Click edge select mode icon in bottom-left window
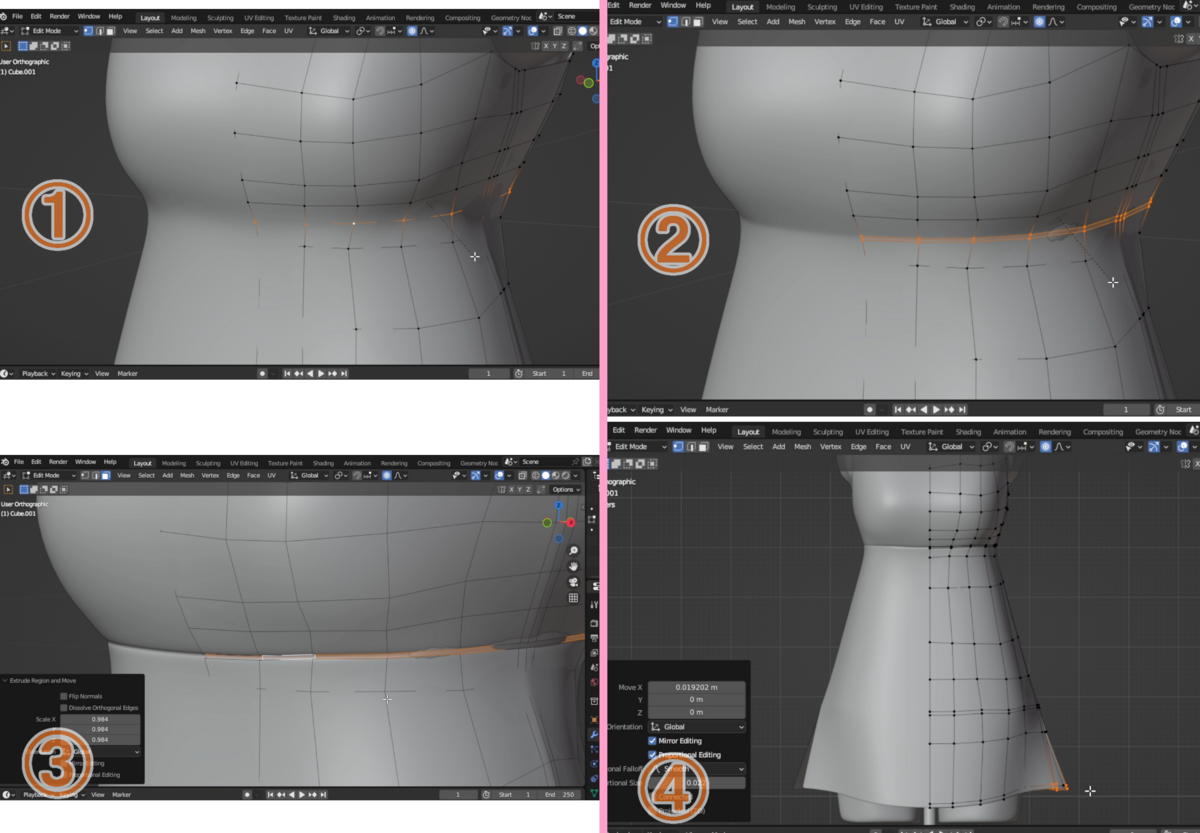The height and width of the screenshot is (833, 1200). click(95, 475)
